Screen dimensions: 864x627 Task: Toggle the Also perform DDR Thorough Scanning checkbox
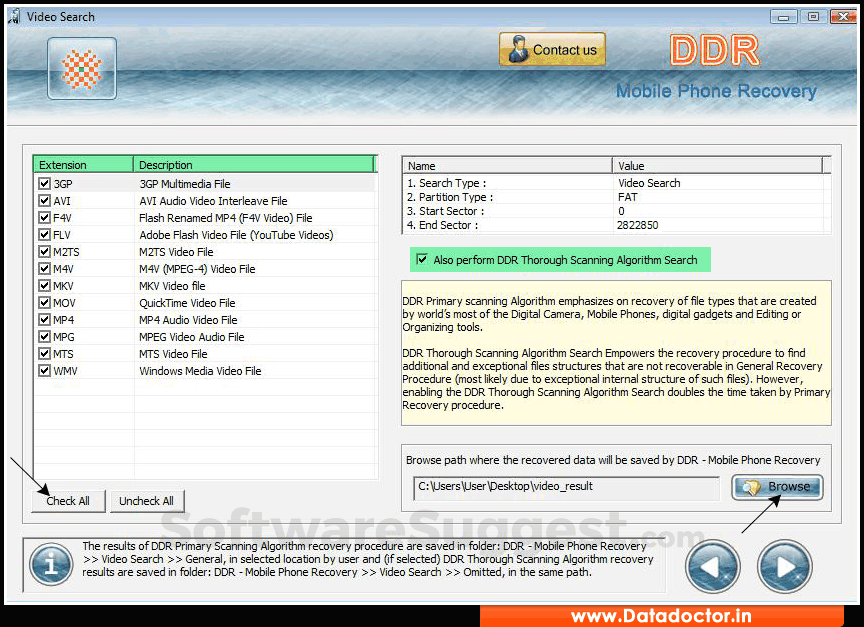(x=423, y=259)
